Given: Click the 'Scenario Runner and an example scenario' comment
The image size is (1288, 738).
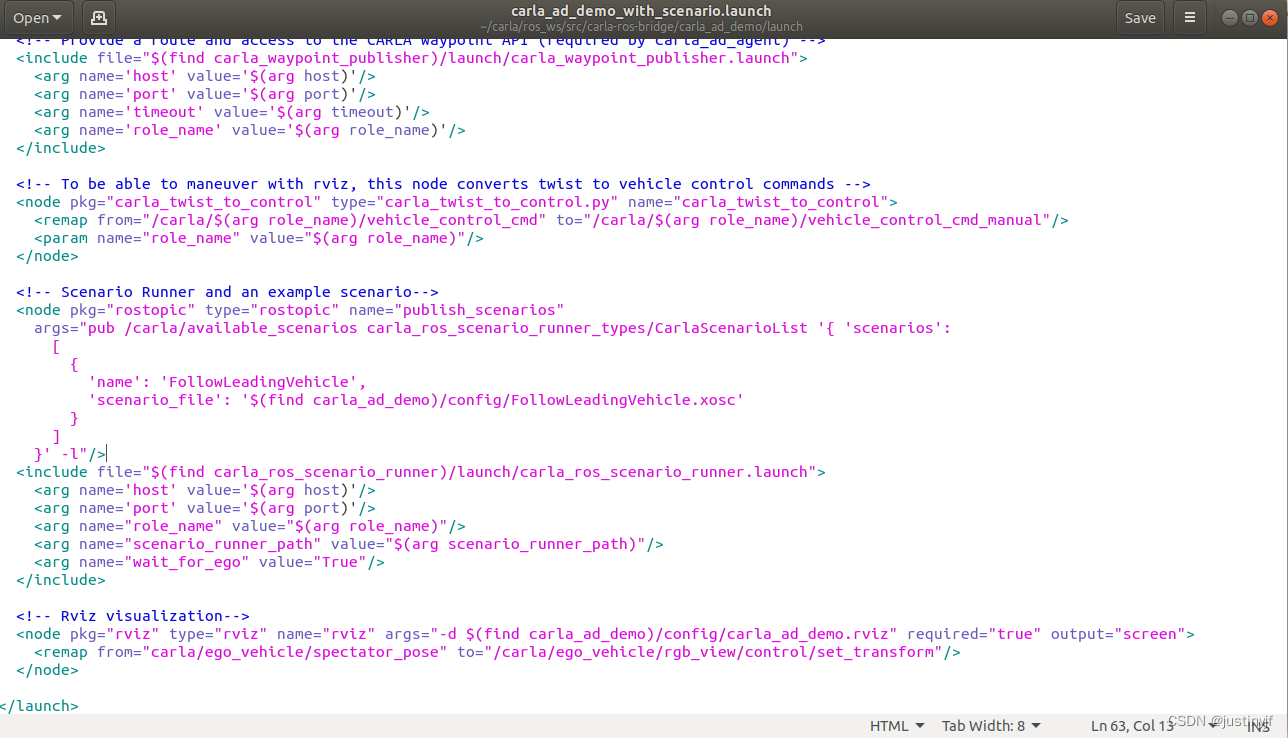Looking at the screenshot, I should point(227,292).
